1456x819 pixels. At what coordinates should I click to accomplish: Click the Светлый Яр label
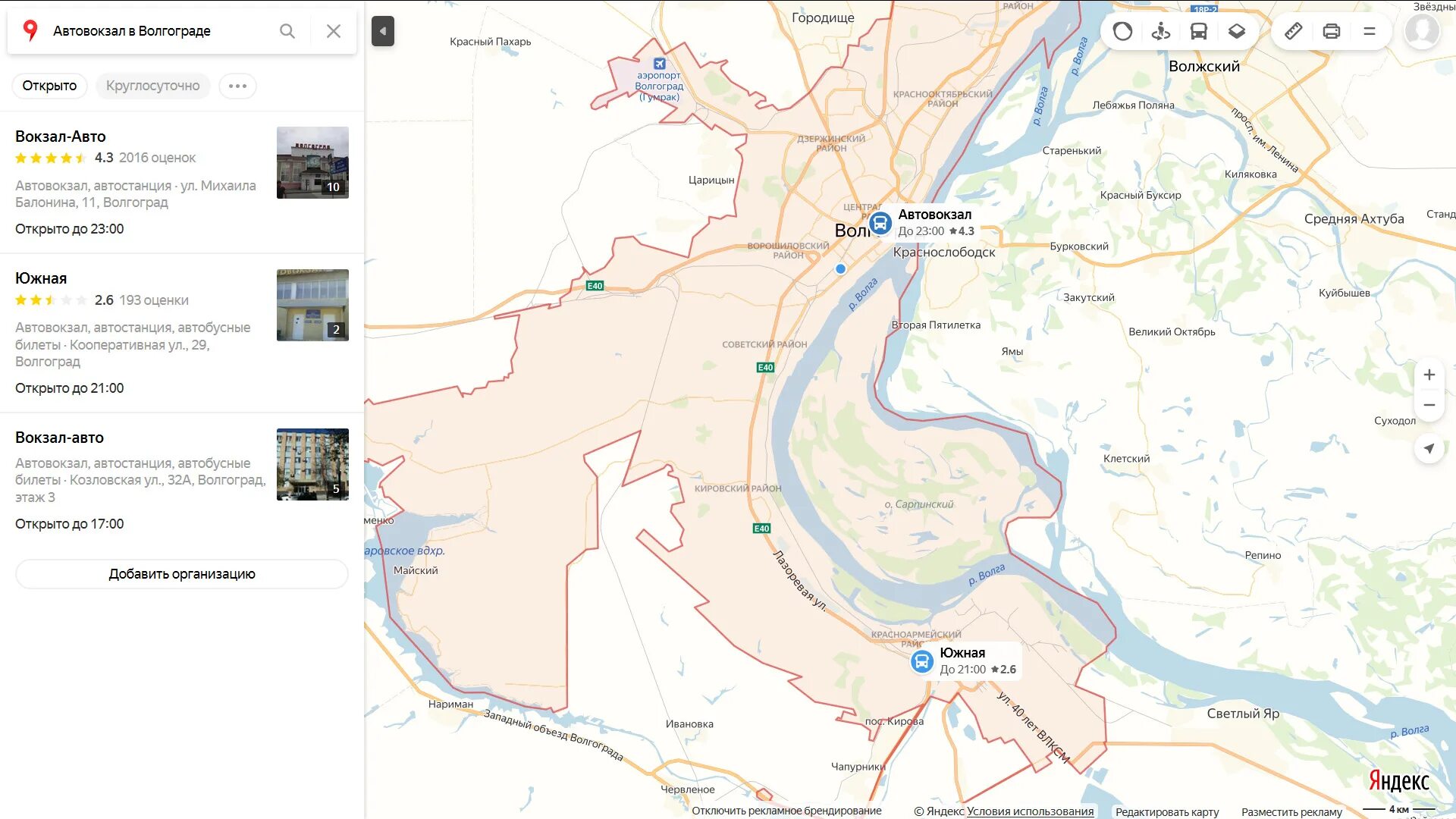(x=1243, y=714)
